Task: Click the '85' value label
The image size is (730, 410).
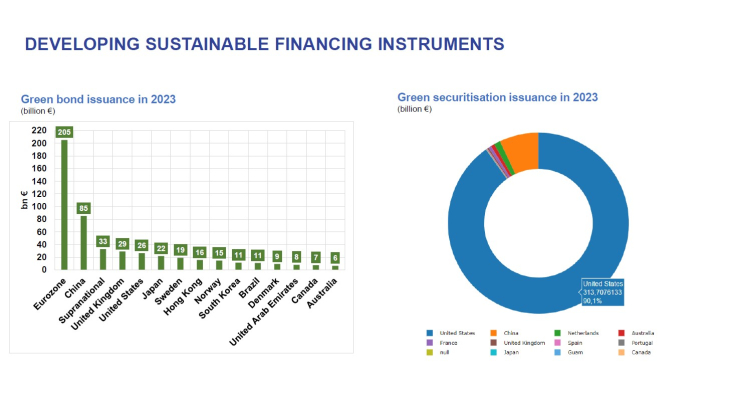Action: 83,208
